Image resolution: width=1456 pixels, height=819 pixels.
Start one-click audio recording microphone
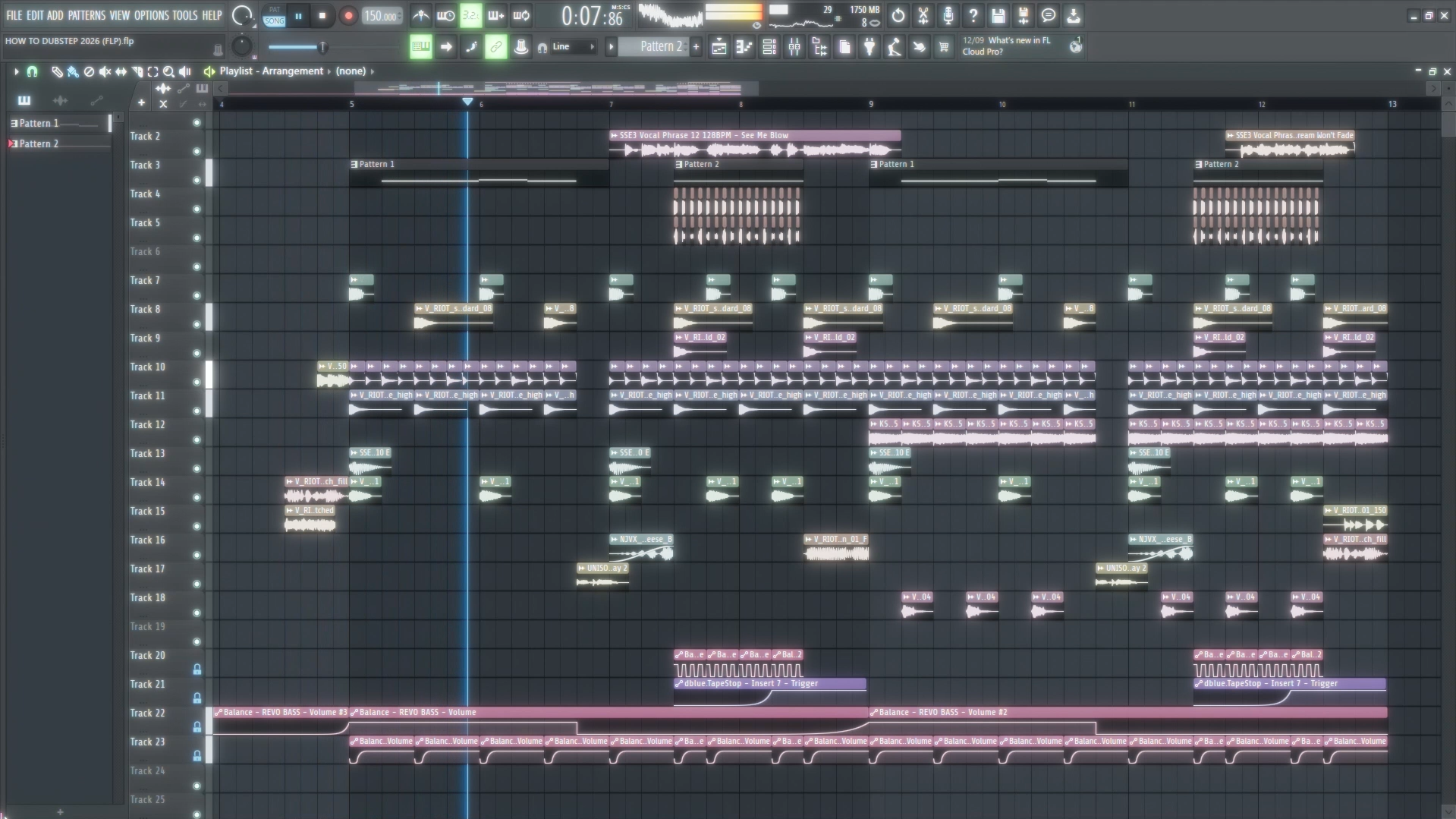[x=948, y=15]
